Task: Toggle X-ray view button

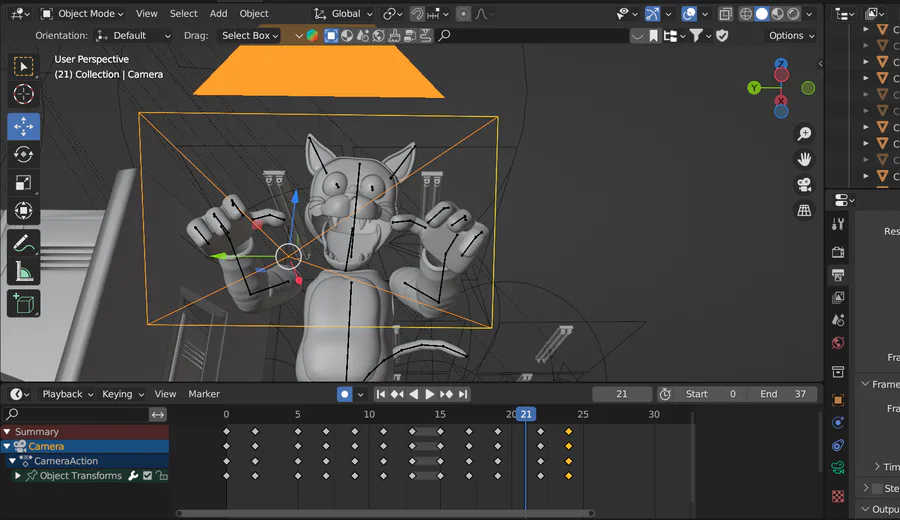Action: [x=726, y=14]
